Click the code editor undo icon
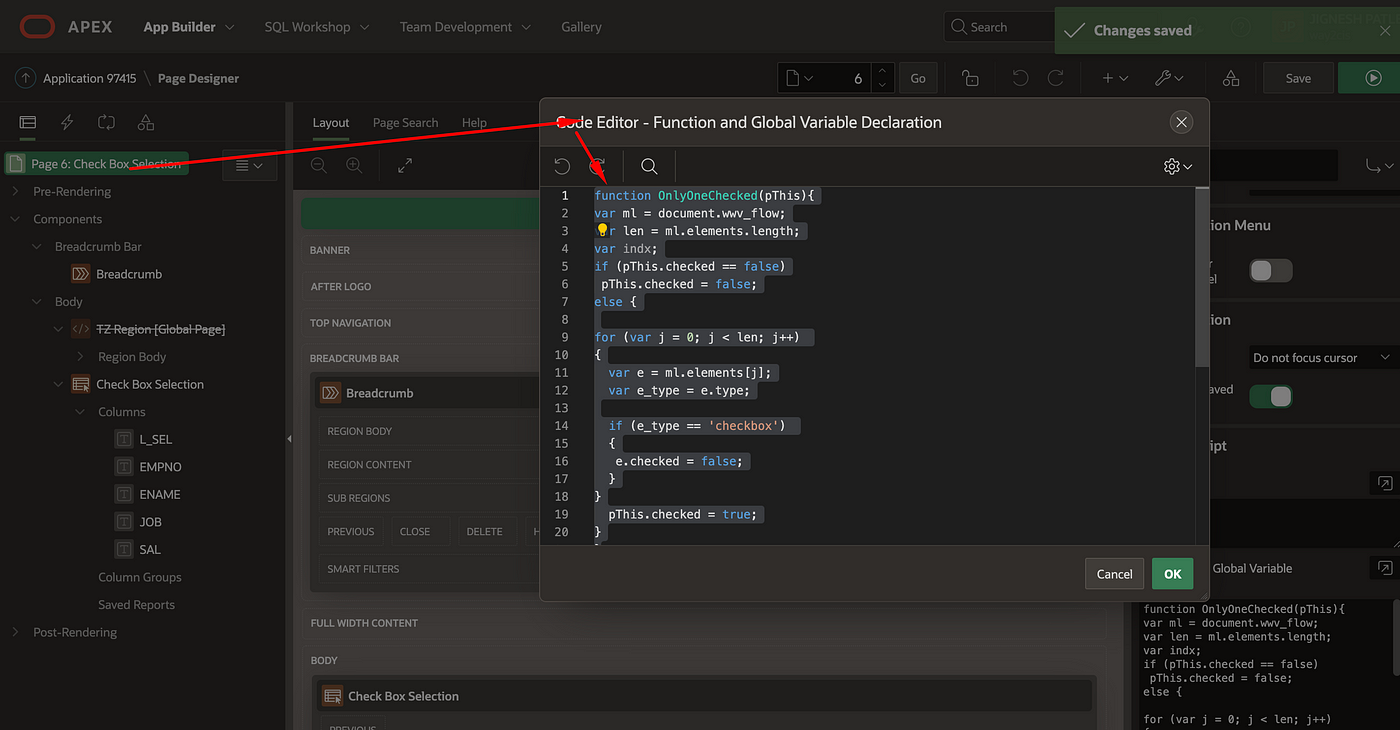1400x730 pixels. (x=562, y=166)
